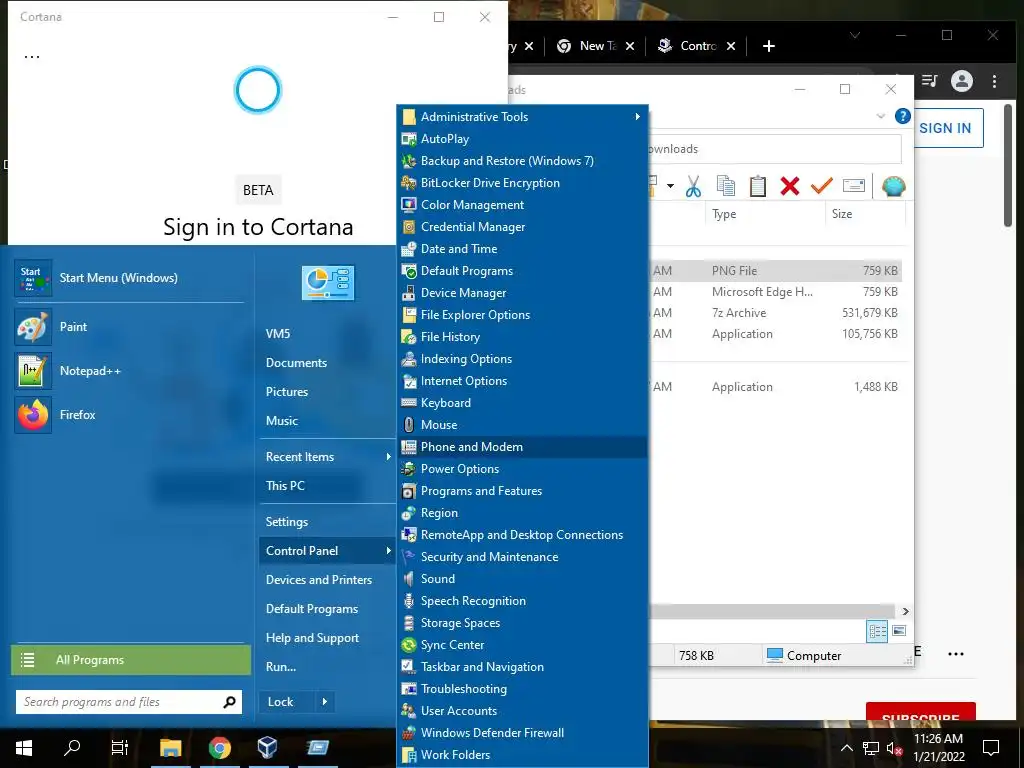Open Internet Options
This screenshot has width=1024, height=768.
point(522,381)
